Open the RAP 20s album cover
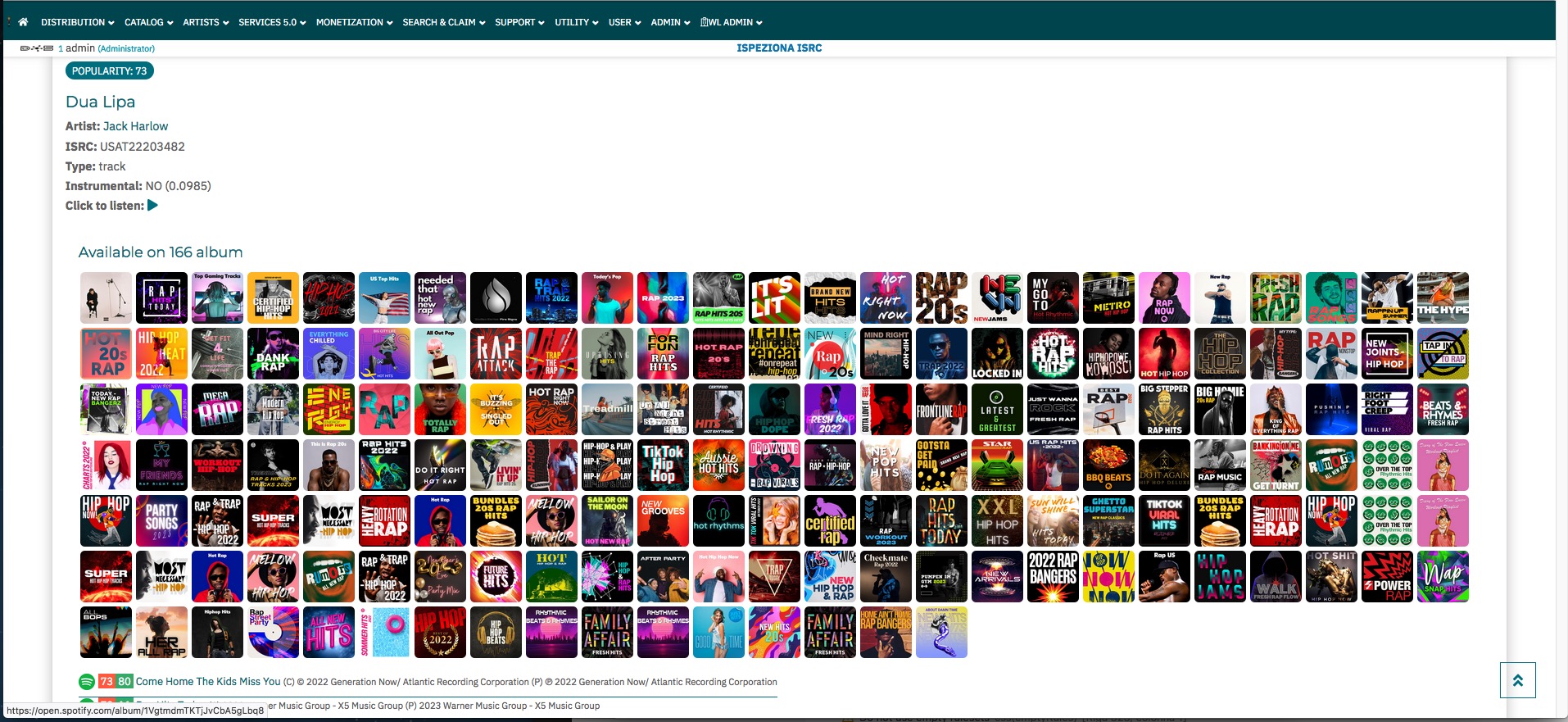 (941, 297)
